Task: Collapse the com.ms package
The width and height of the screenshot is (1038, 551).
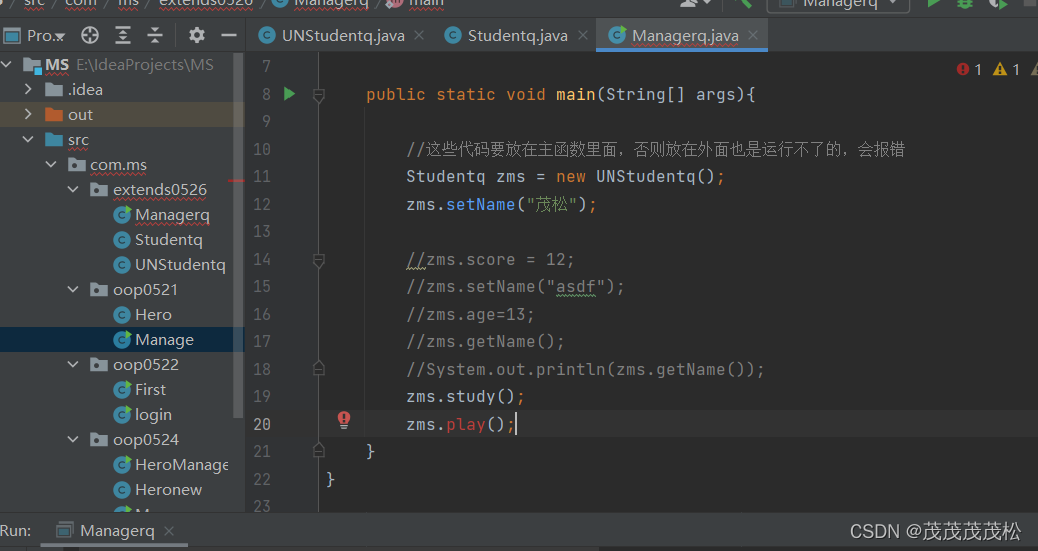Action: pos(51,164)
